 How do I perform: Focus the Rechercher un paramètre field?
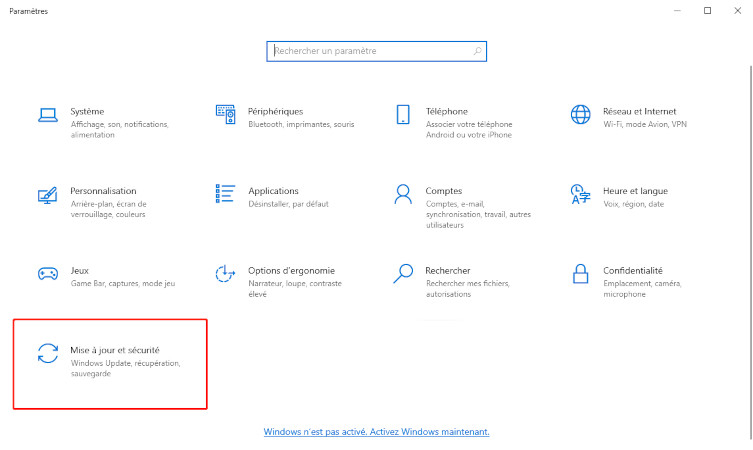(x=376, y=51)
